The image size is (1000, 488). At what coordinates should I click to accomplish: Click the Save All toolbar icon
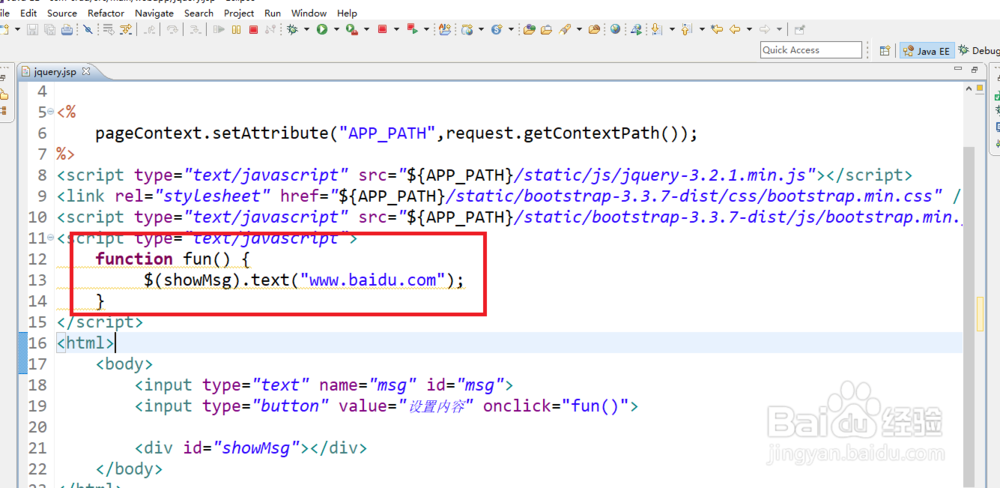pyautogui.click(x=50, y=29)
